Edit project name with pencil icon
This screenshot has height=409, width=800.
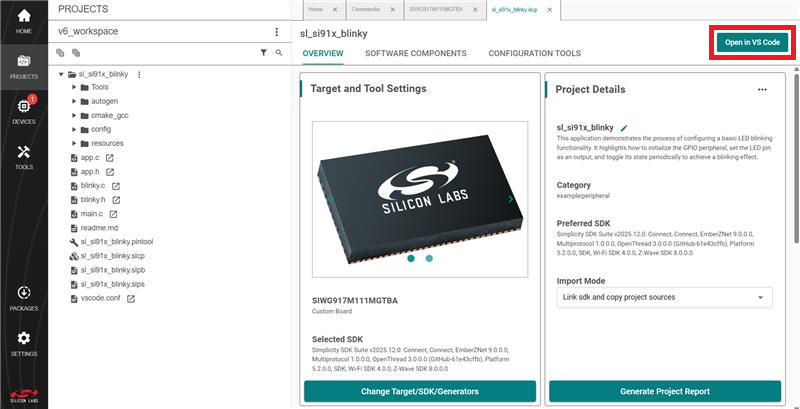(x=624, y=129)
